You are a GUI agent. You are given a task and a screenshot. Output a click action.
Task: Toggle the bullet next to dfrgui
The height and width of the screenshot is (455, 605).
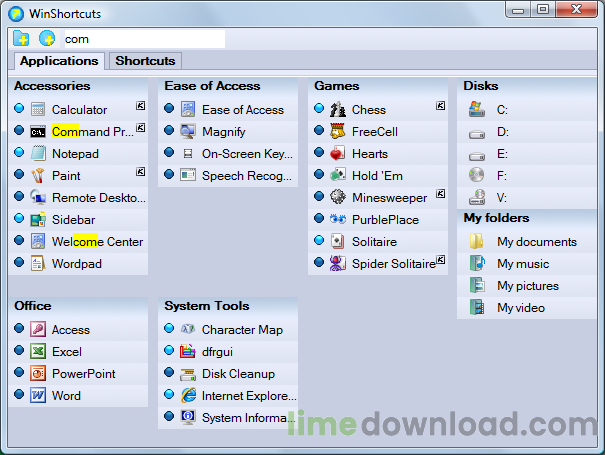click(x=169, y=350)
